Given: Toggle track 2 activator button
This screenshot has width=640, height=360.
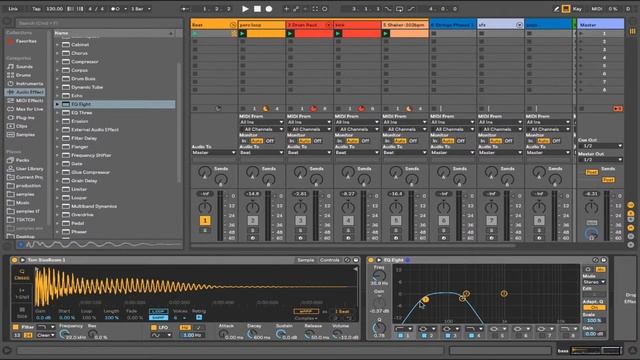Looking at the screenshot, I should 253,221.
